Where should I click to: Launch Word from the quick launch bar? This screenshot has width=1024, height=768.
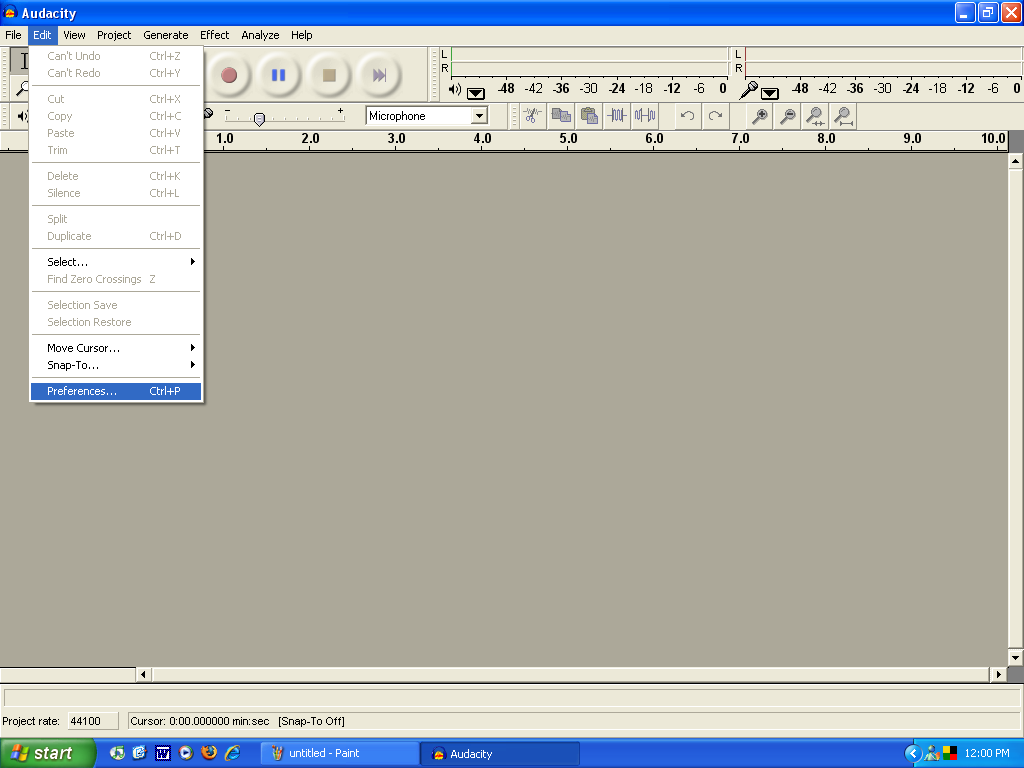click(x=163, y=753)
